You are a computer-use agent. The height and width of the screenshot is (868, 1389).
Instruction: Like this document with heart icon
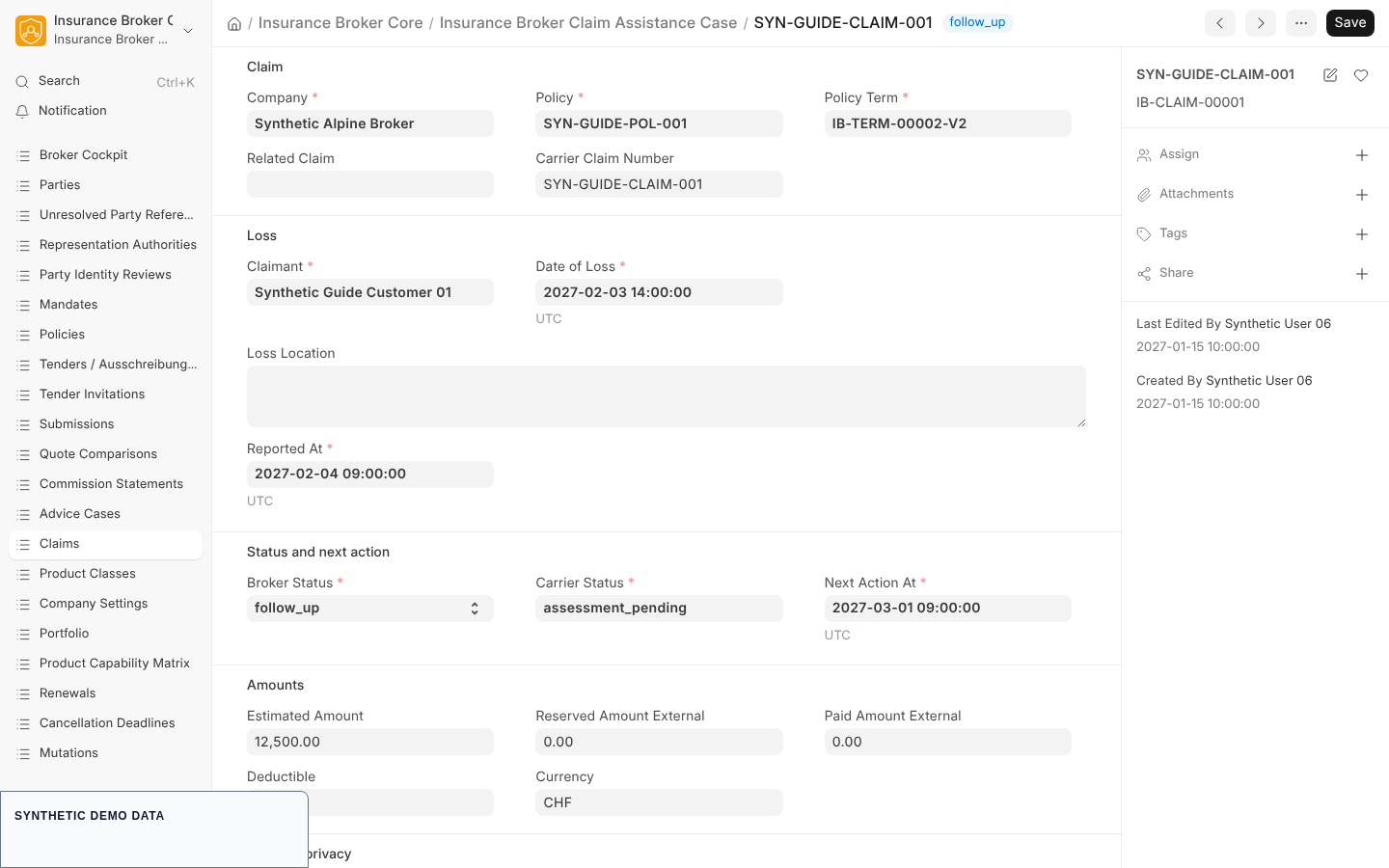1361,75
